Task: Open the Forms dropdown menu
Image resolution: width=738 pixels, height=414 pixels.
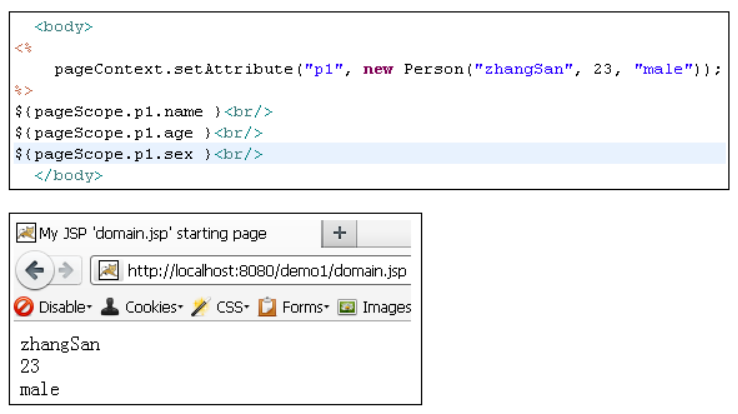Action: 305,307
